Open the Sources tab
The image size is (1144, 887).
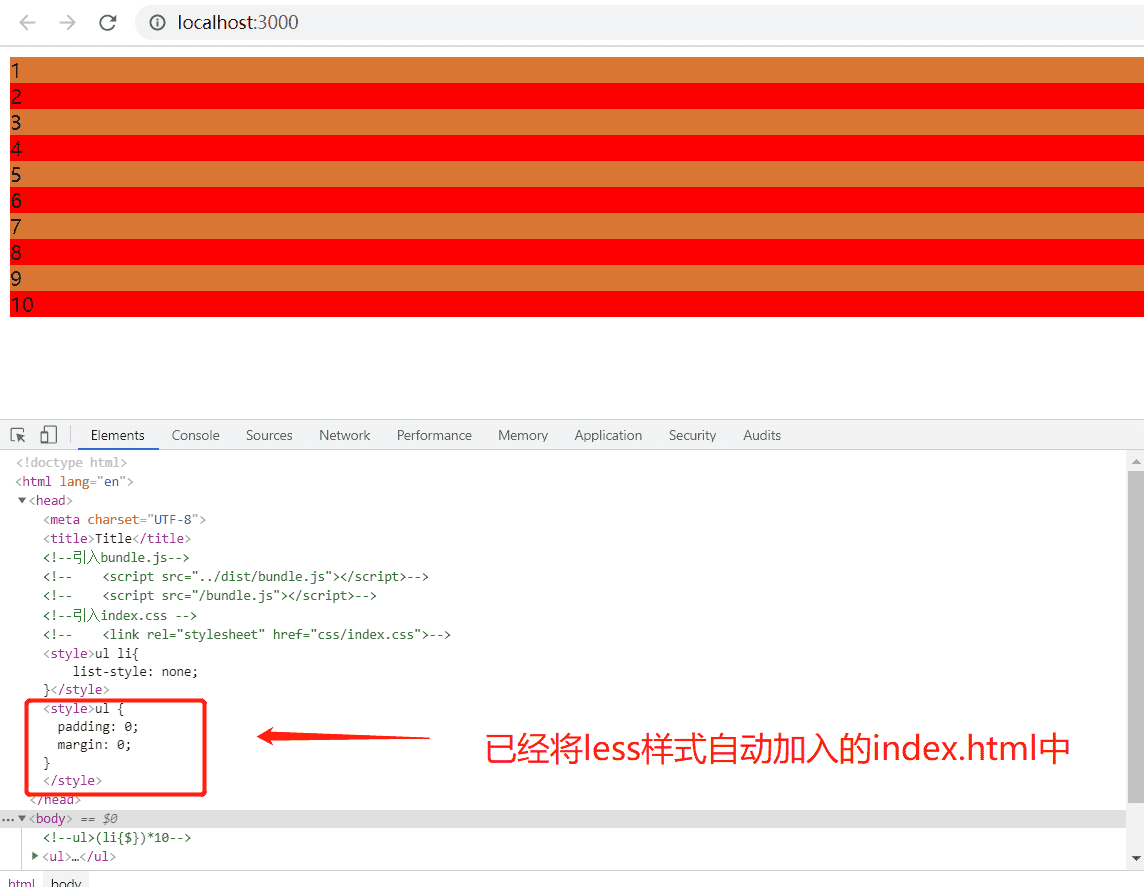coord(269,435)
